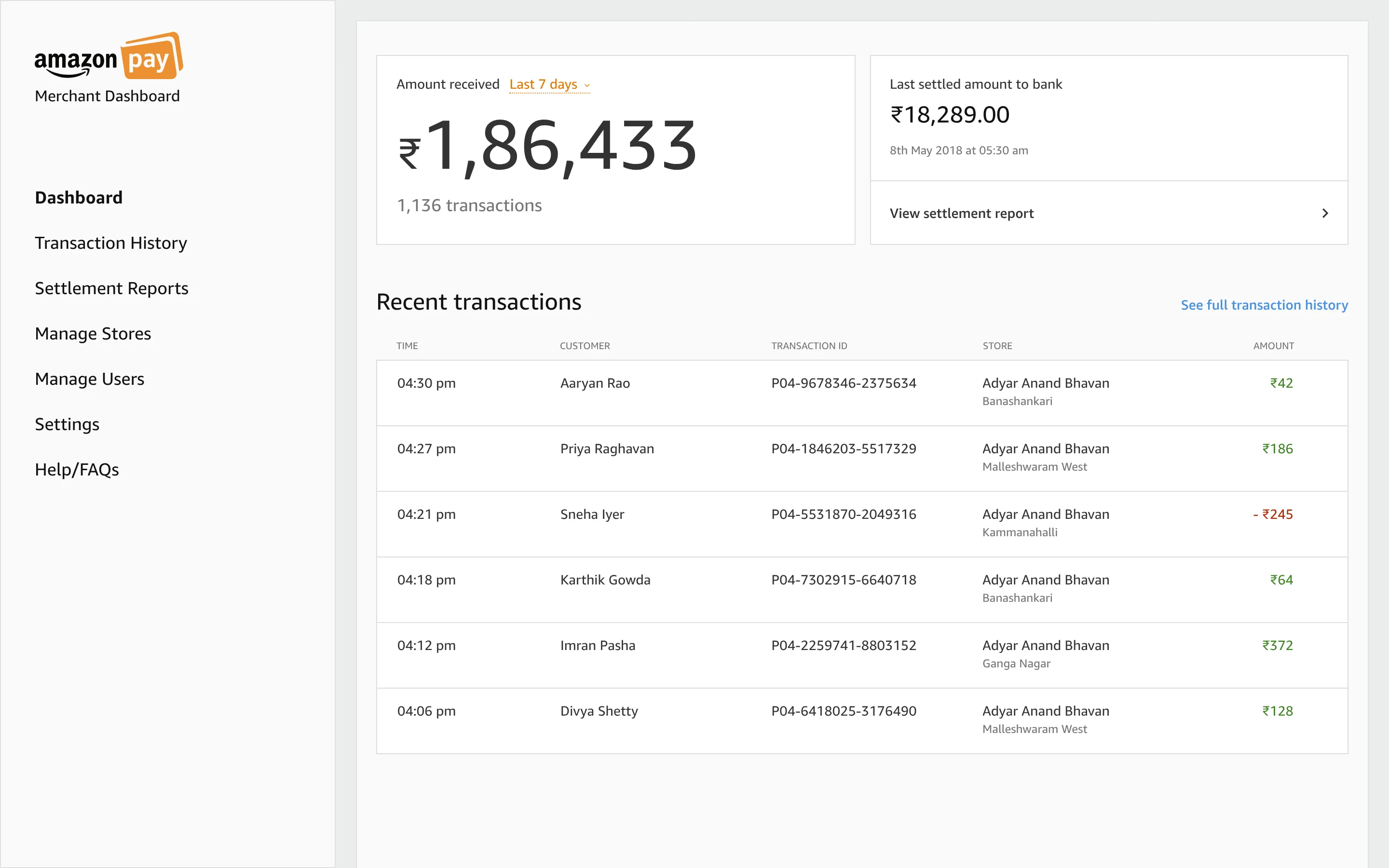Open the Last 7 days dropdown
This screenshot has height=868, width=1389.
point(549,84)
